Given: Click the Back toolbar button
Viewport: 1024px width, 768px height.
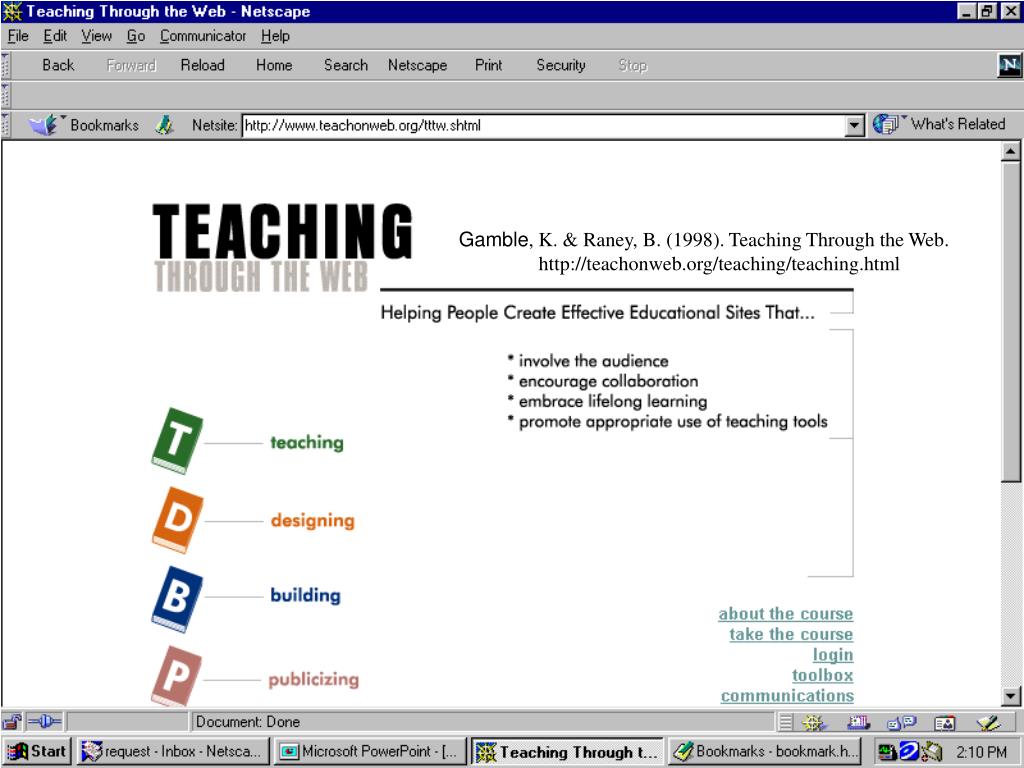Looking at the screenshot, I should (58, 65).
